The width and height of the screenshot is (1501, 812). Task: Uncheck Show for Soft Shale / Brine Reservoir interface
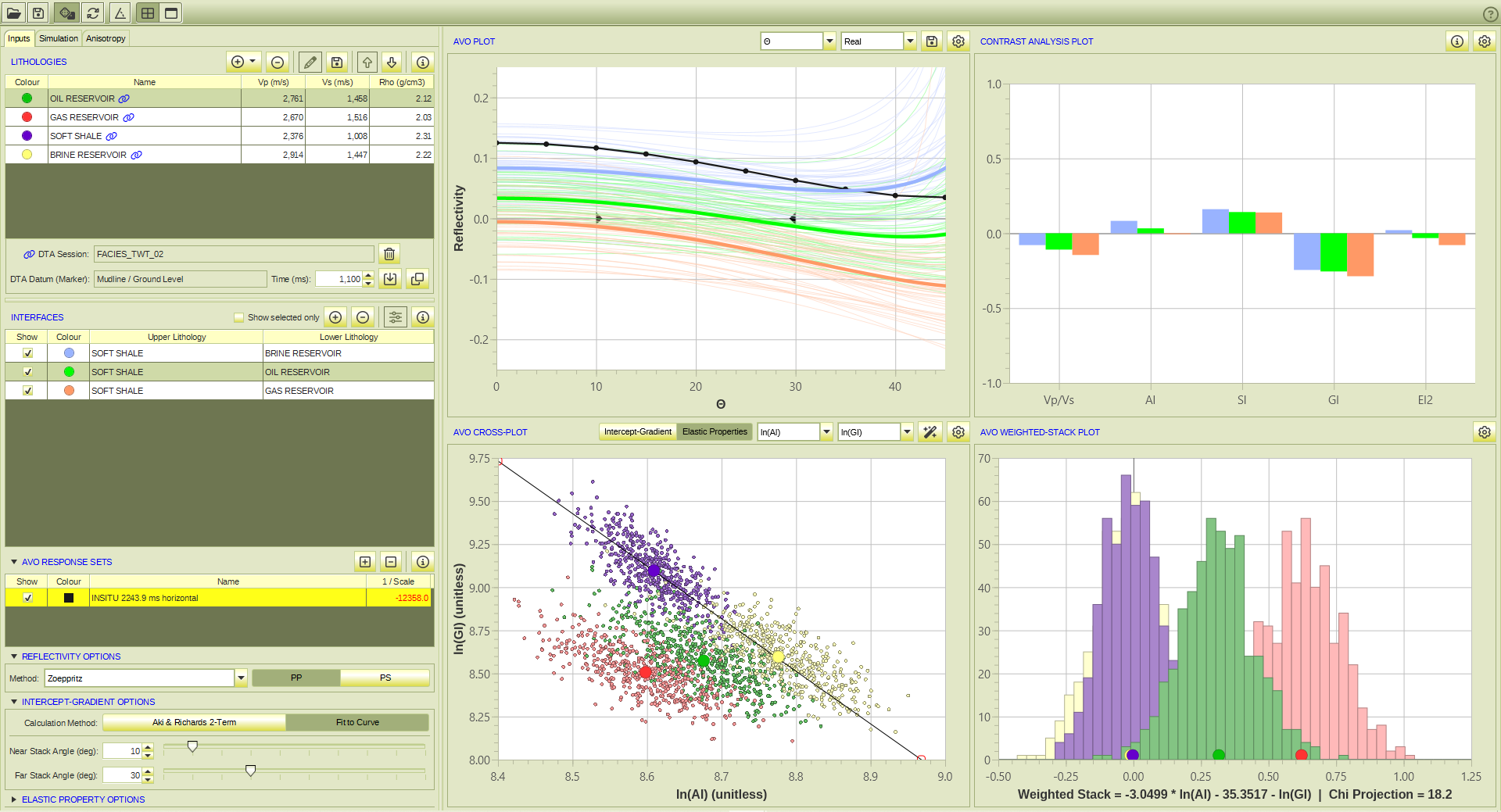pos(27,353)
